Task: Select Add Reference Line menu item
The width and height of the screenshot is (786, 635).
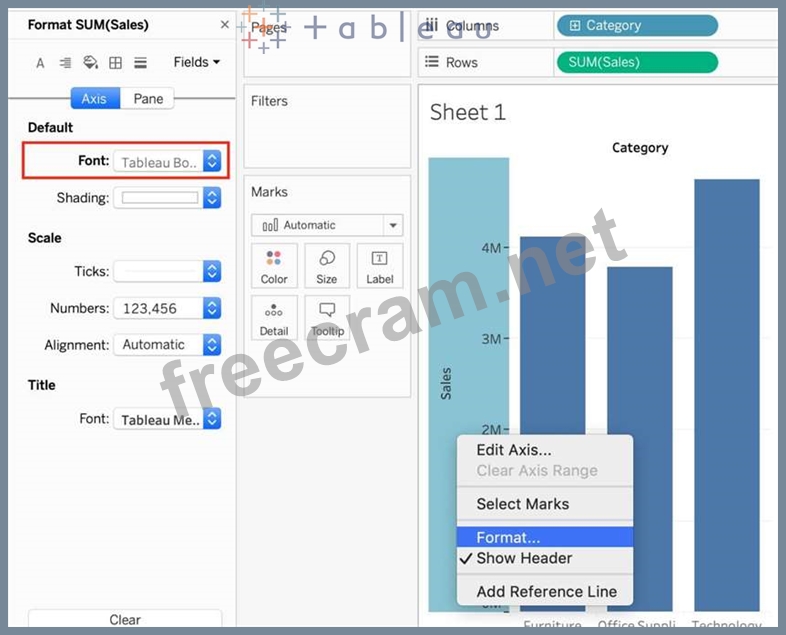Action: click(546, 591)
